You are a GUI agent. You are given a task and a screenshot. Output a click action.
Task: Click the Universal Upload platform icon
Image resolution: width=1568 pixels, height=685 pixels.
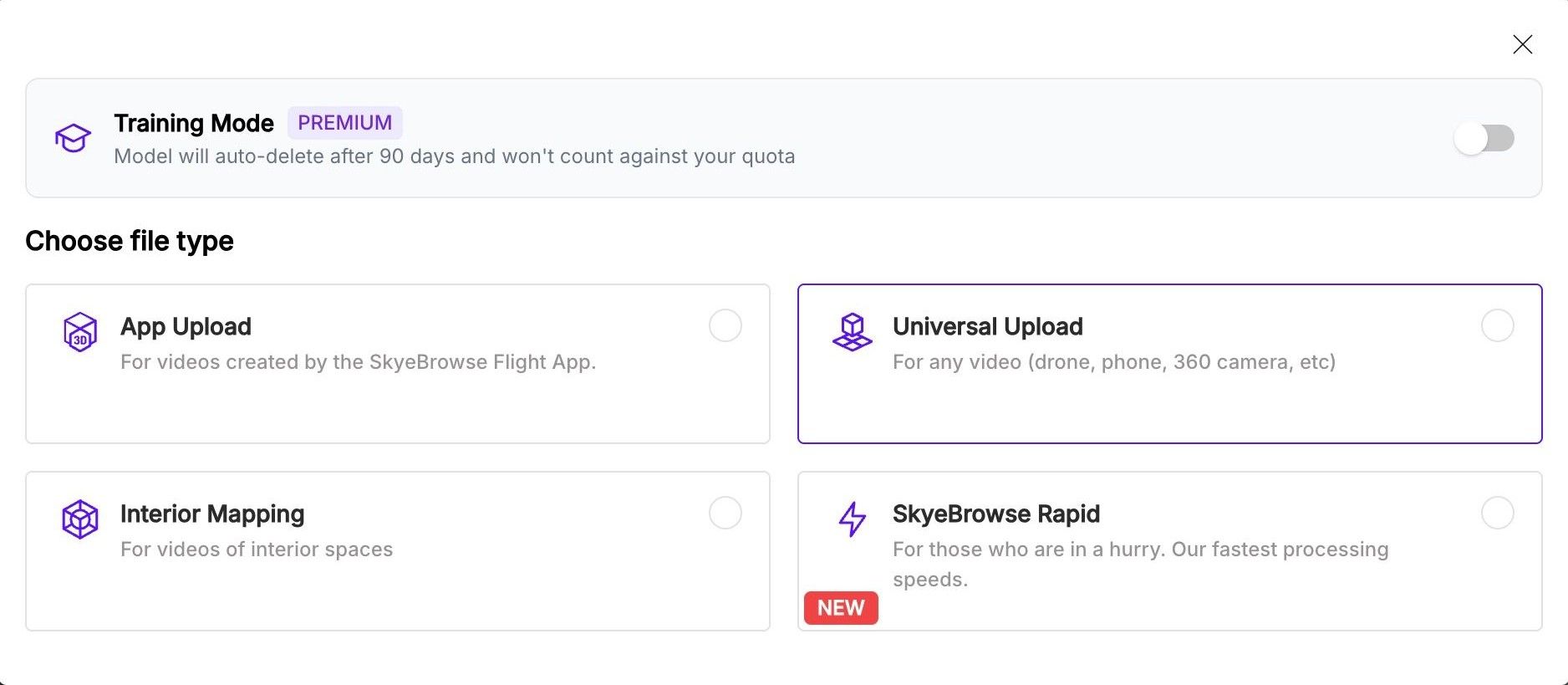pos(853,330)
